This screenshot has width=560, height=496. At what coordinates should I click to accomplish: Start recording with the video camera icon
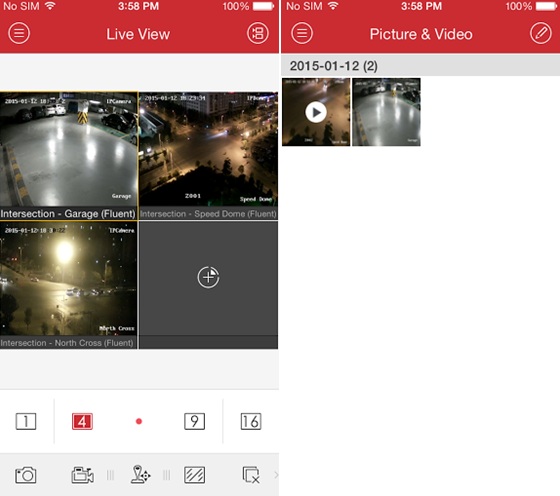click(x=82, y=475)
